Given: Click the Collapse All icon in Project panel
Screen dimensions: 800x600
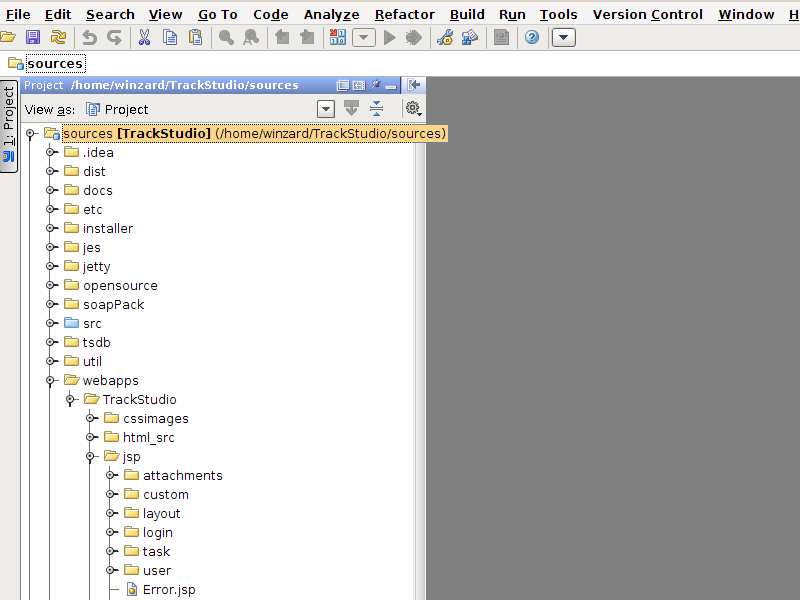Looking at the screenshot, I should pyautogui.click(x=377, y=108).
